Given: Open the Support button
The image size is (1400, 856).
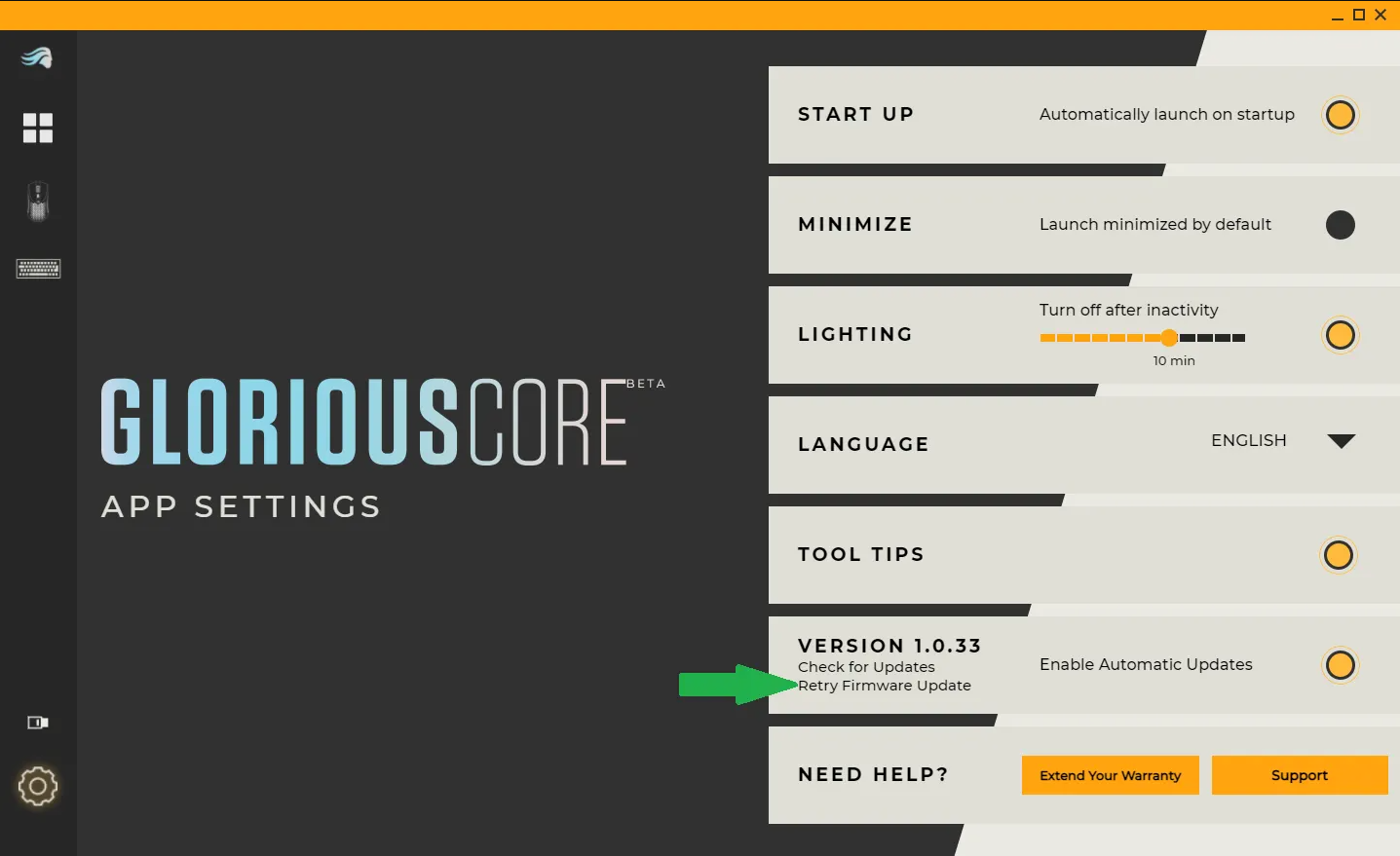Looking at the screenshot, I should click(x=1300, y=775).
